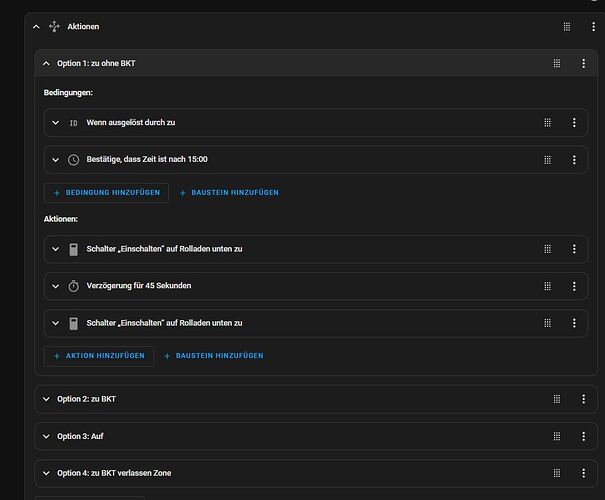Open menu for 'Wenn ausgelöst durch zu'

(x=574, y=123)
